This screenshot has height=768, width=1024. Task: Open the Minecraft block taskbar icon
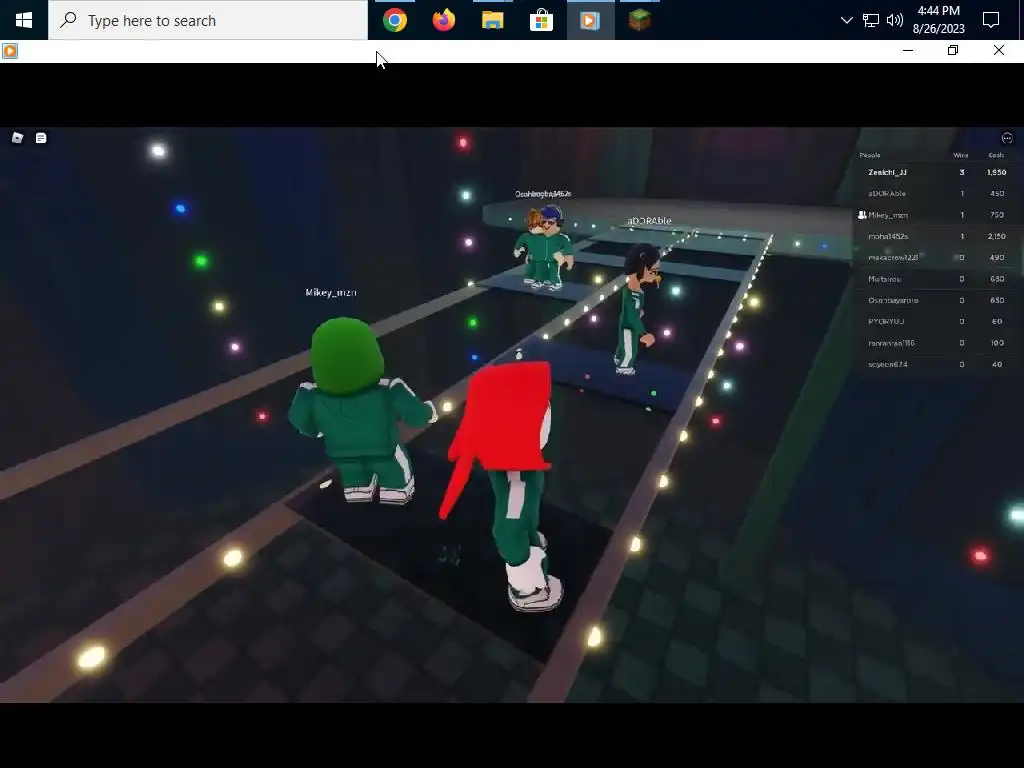pyautogui.click(x=639, y=20)
